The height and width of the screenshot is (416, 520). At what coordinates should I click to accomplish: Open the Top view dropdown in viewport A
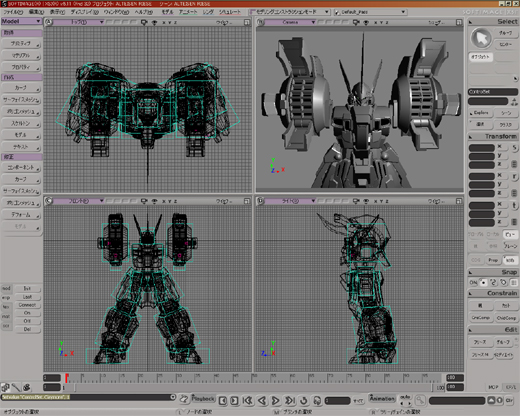pos(79,22)
